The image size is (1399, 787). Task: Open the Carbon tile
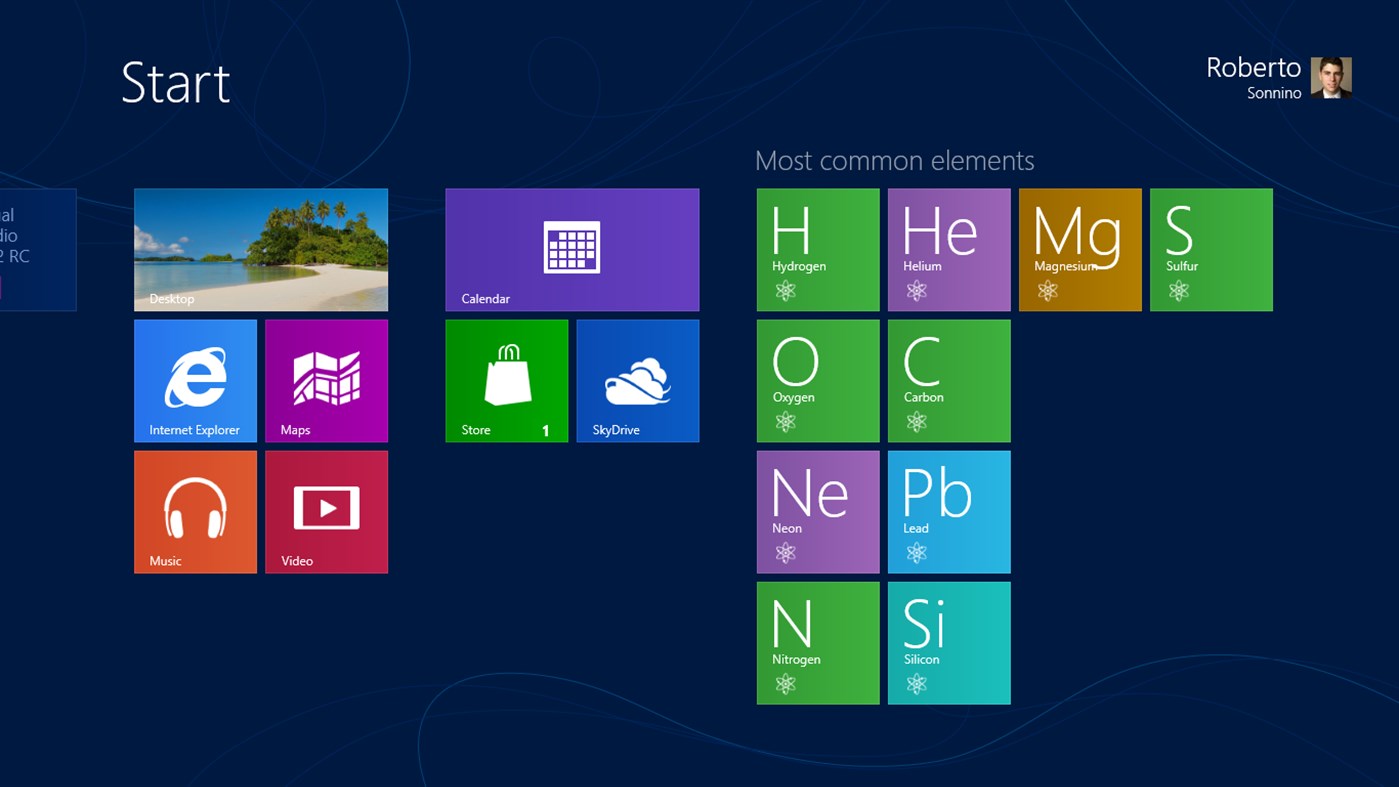(x=948, y=380)
